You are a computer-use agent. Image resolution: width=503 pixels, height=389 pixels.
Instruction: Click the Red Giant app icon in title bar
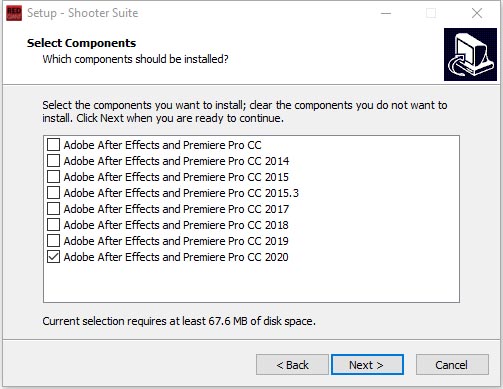coord(14,13)
